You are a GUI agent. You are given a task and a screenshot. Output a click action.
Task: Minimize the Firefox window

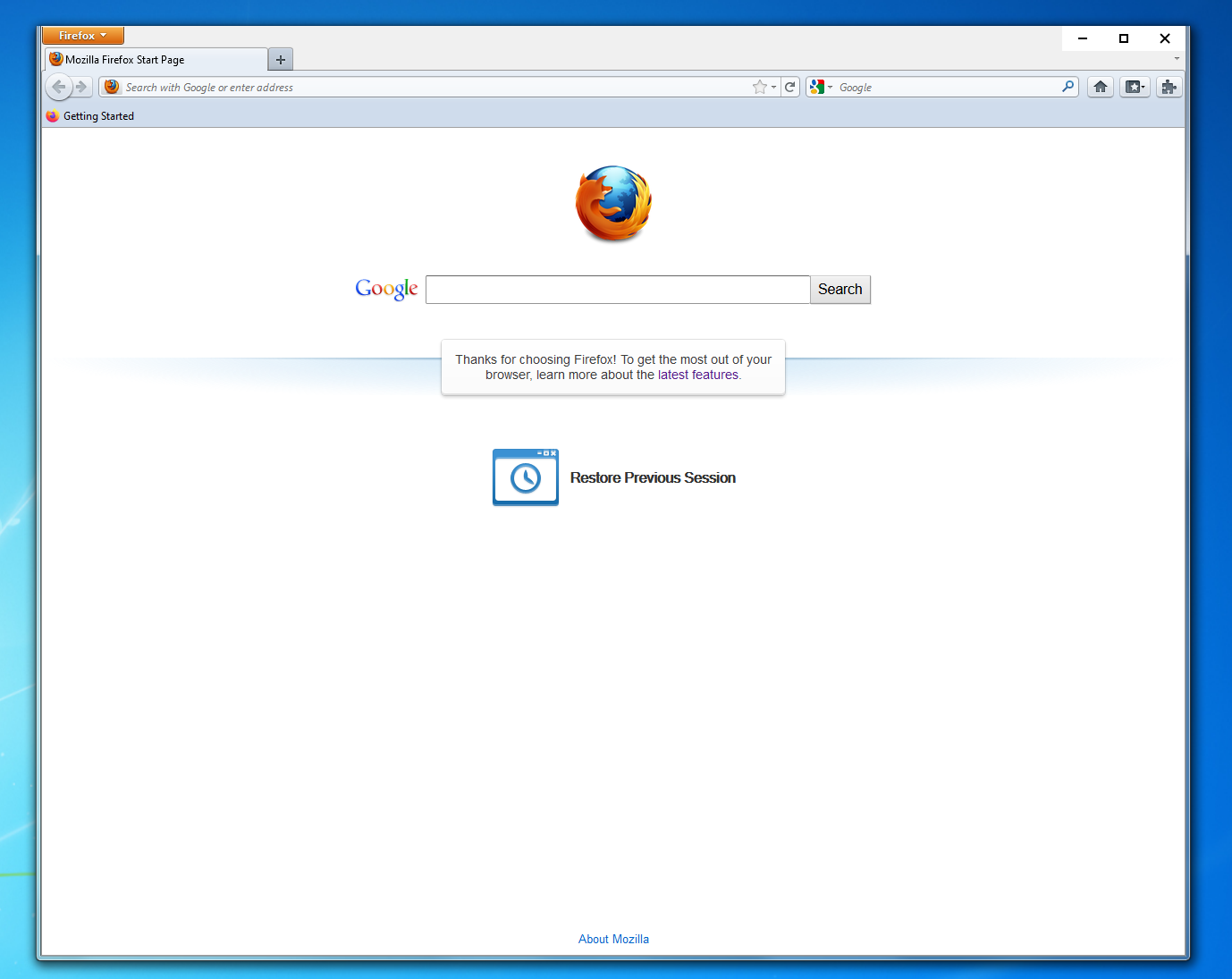(1083, 38)
